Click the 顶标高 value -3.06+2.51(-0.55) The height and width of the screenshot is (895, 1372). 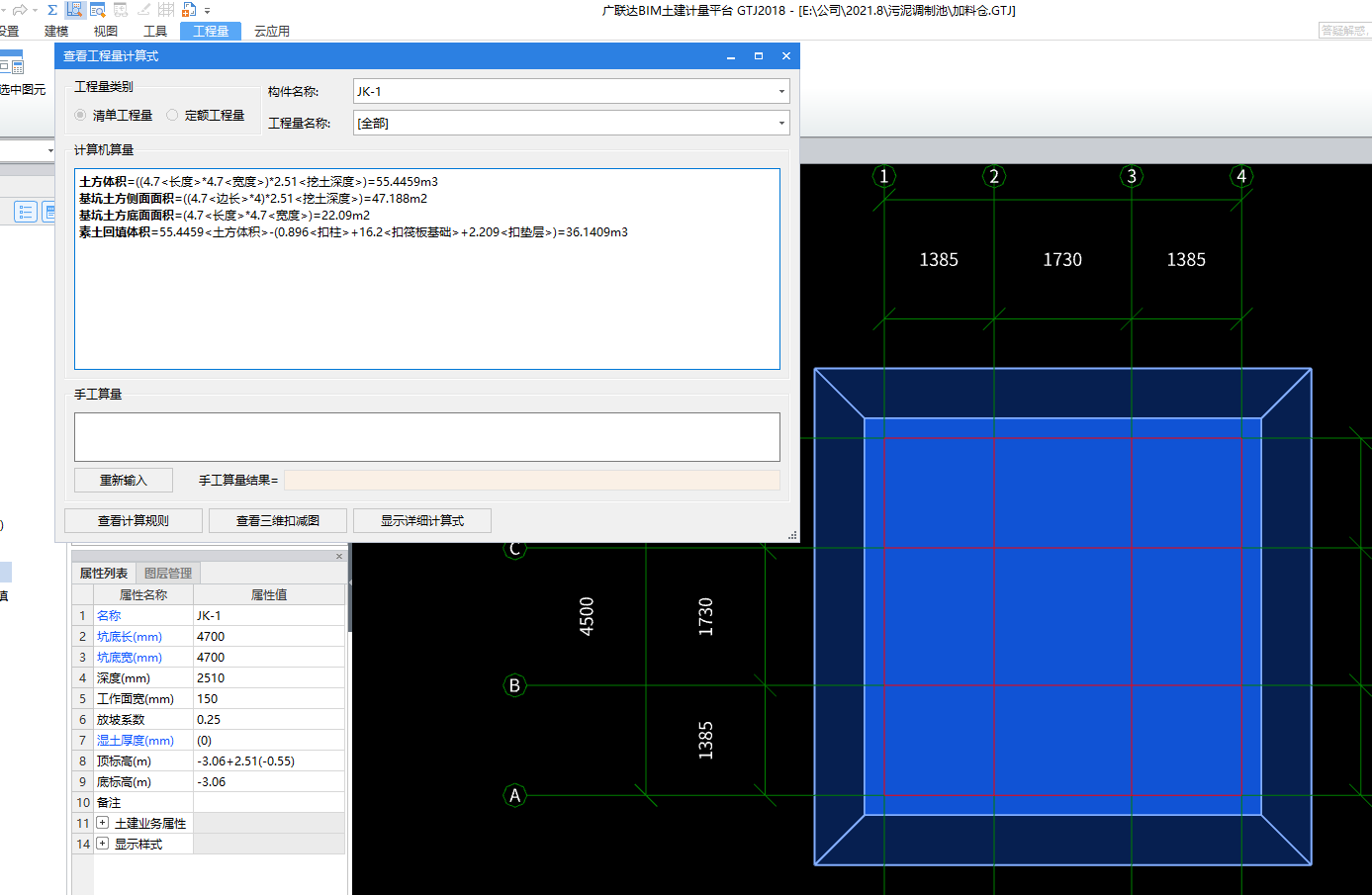[269, 761]
